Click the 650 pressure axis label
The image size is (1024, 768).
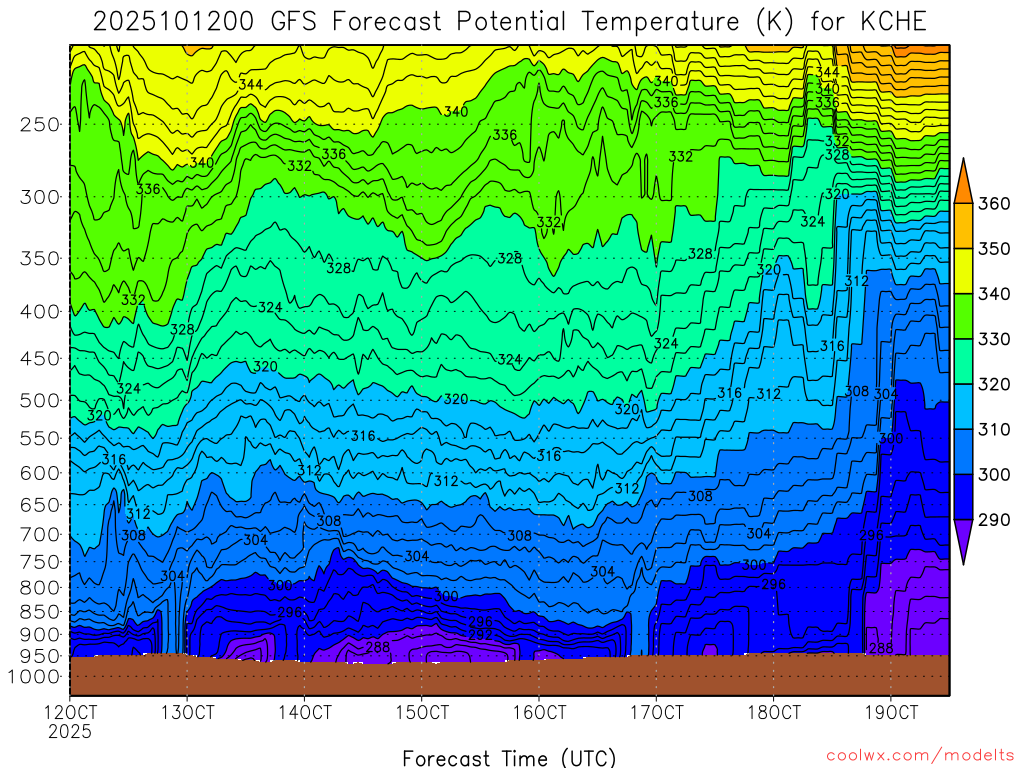point(40,505)
